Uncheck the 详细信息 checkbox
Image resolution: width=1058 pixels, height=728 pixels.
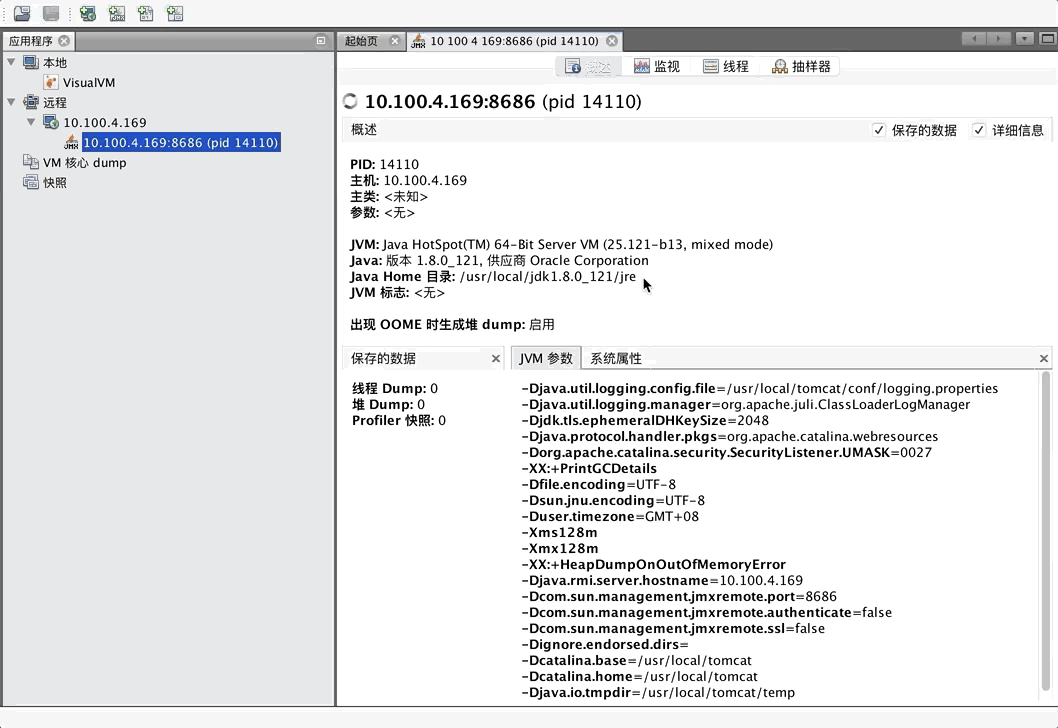coord(978,130)
